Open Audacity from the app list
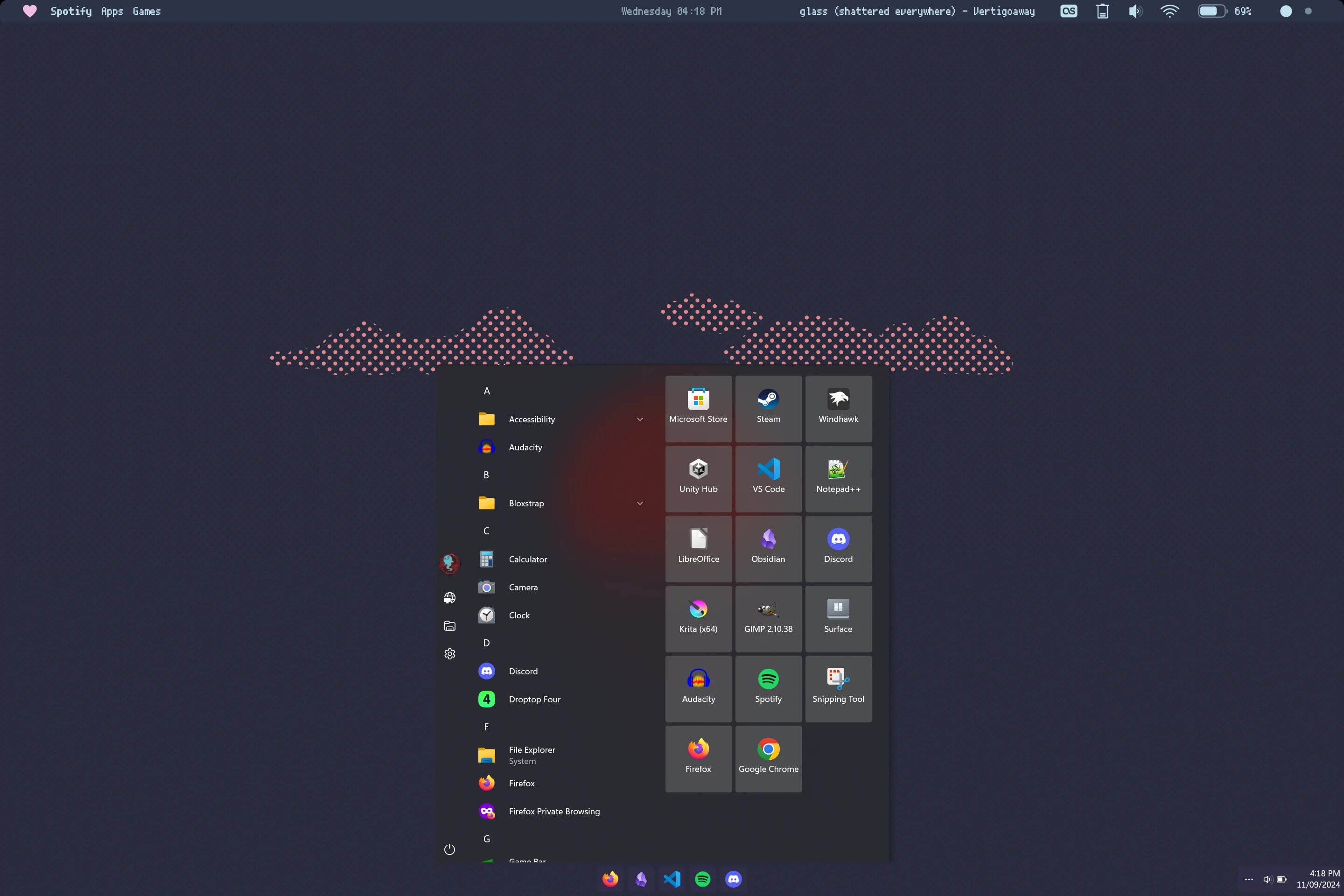Screen dimensions: 1344x896 [x=560, y=448]
